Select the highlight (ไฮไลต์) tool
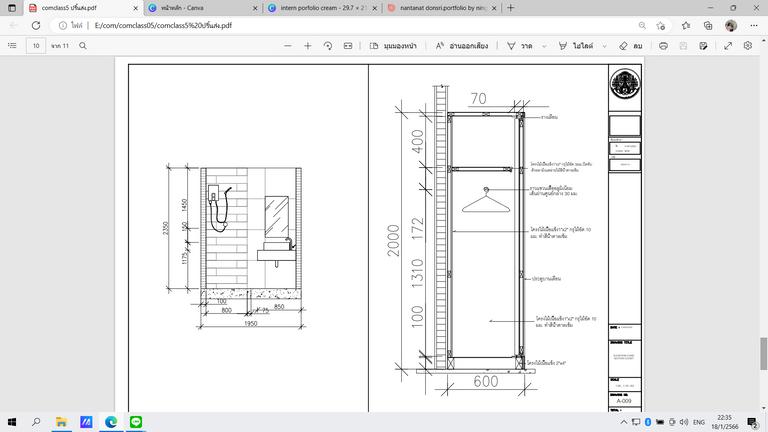 pos(576,46)
